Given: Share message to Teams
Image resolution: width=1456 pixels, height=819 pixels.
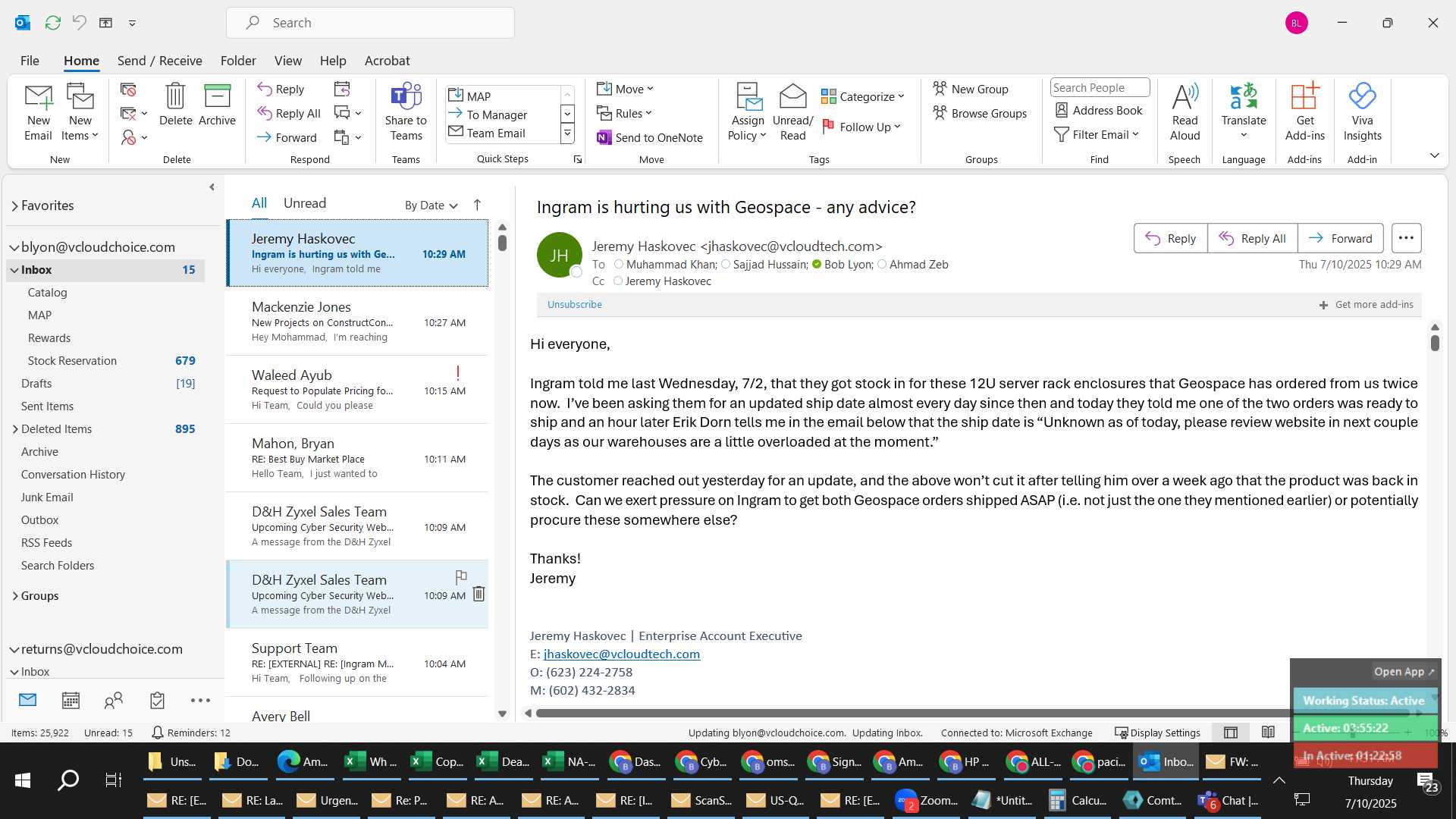Looking at the screenshot, I should (x=406, y=111).
